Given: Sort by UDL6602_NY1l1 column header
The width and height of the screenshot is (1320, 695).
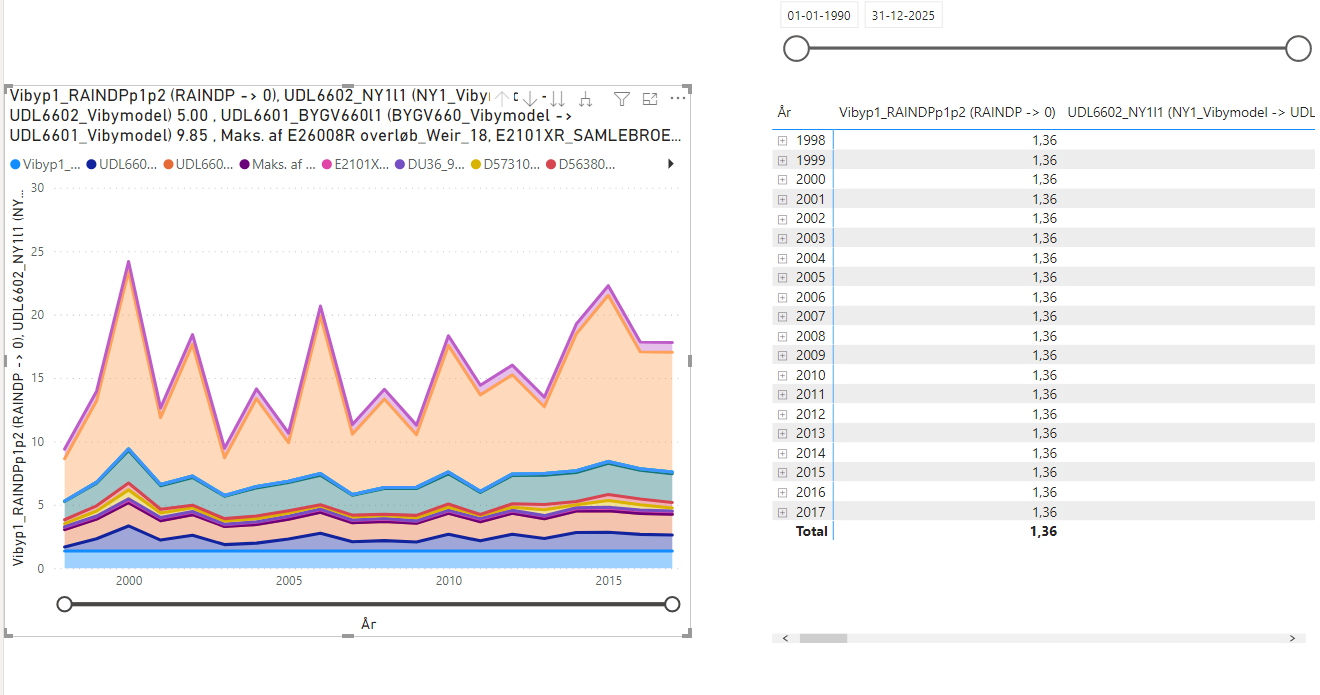Looking at the screenshot, I should tap(1191, 113).
